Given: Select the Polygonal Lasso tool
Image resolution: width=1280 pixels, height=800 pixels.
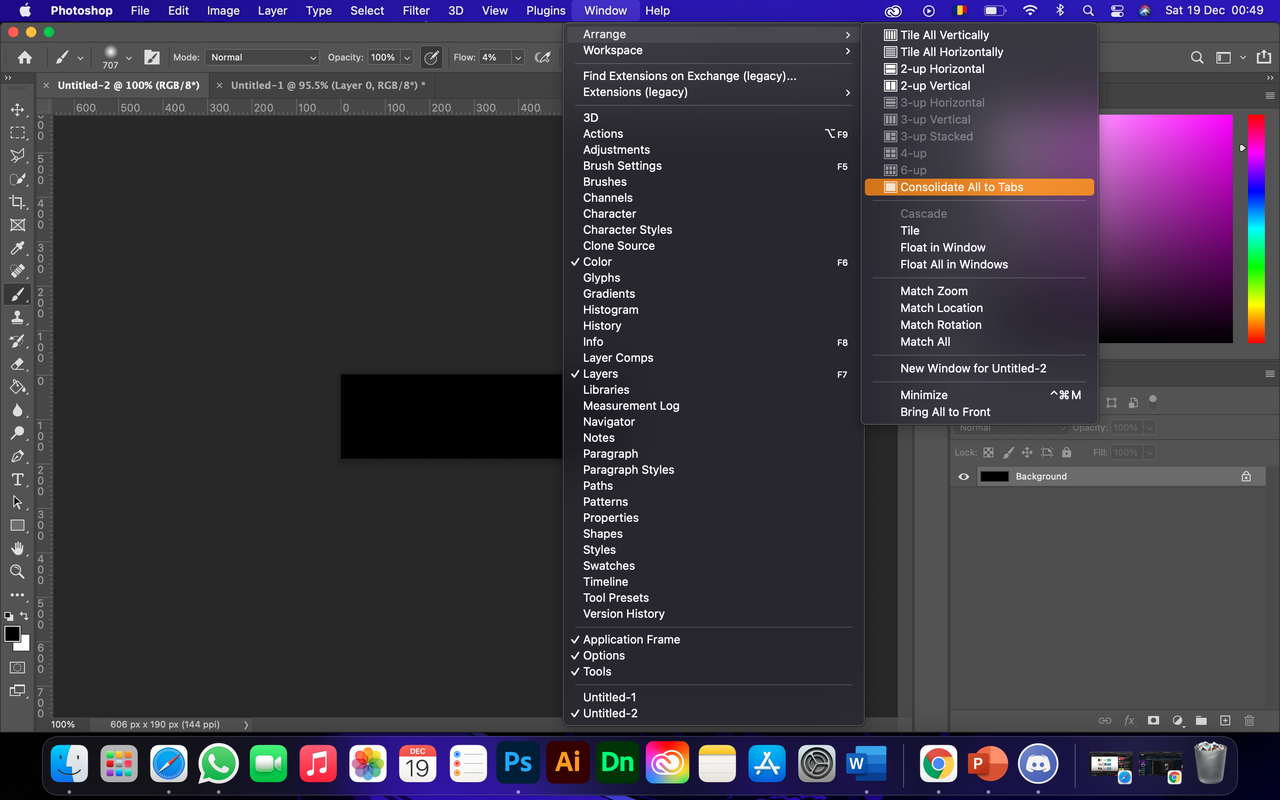Looking at the screenshot, I should [x=17, y=155].
